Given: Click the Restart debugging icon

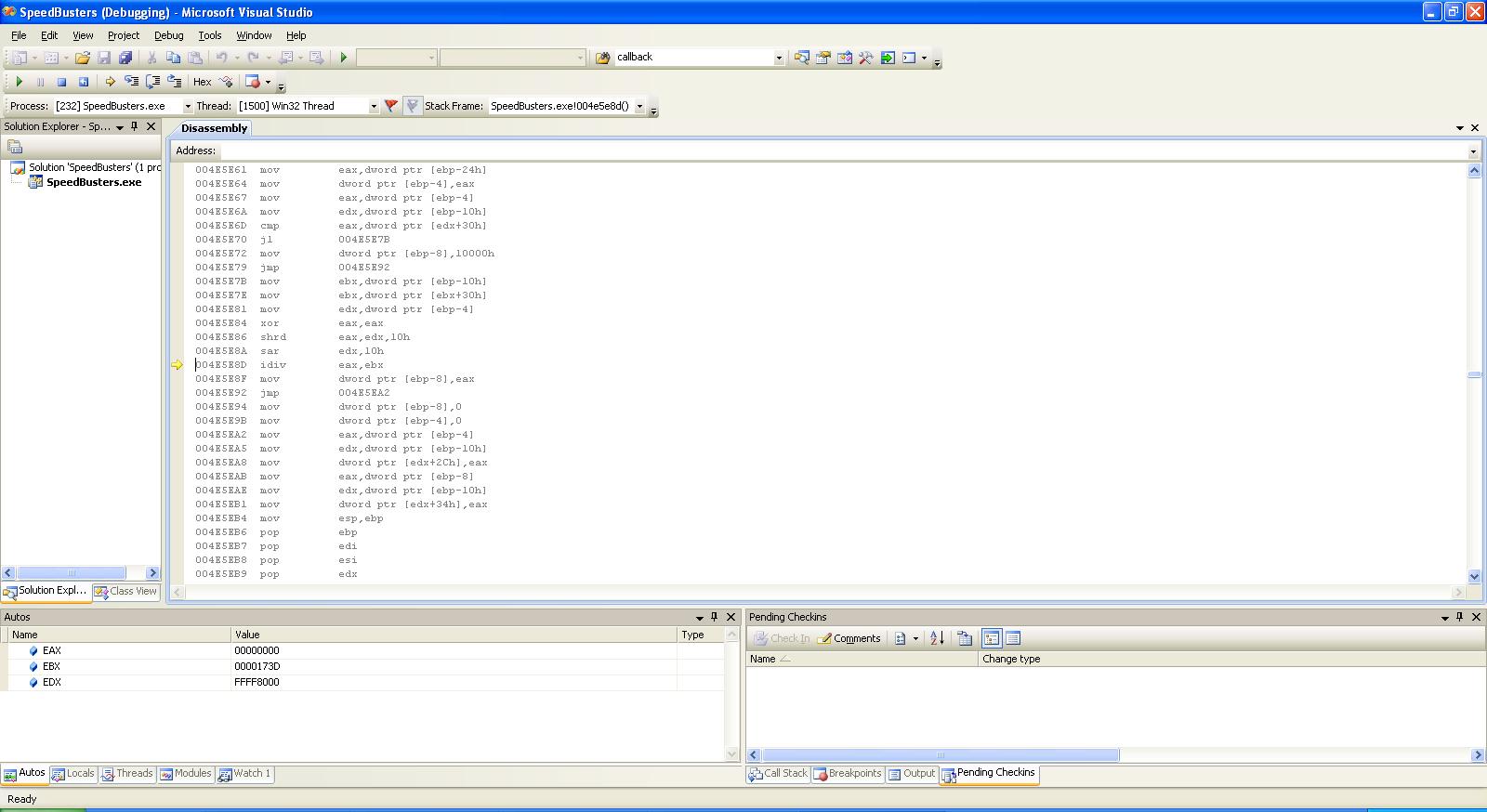Looking at the screenshot, I should coord(84,82).
